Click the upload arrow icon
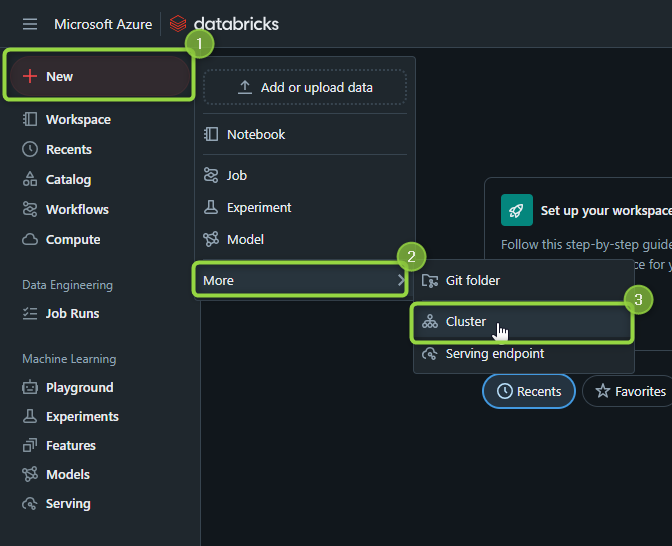672x546 pixels. [245, 87]
